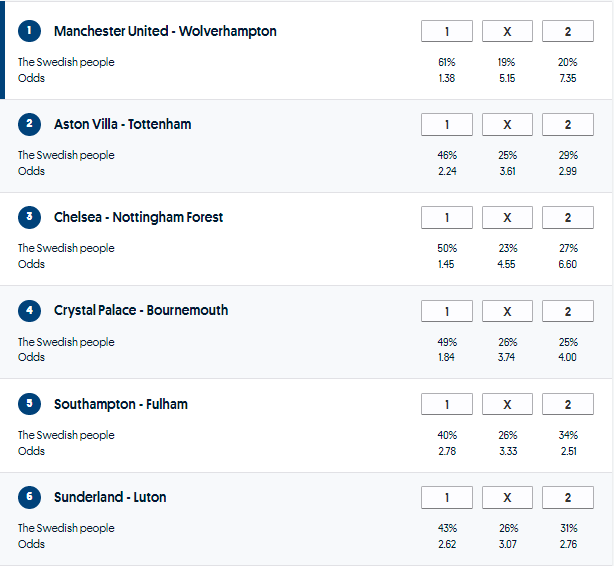Select home win 1 for Aston Villa - Tottenham
Image resolution: width=614 pixels, height=566 pixels.
(x=447, y=125)
